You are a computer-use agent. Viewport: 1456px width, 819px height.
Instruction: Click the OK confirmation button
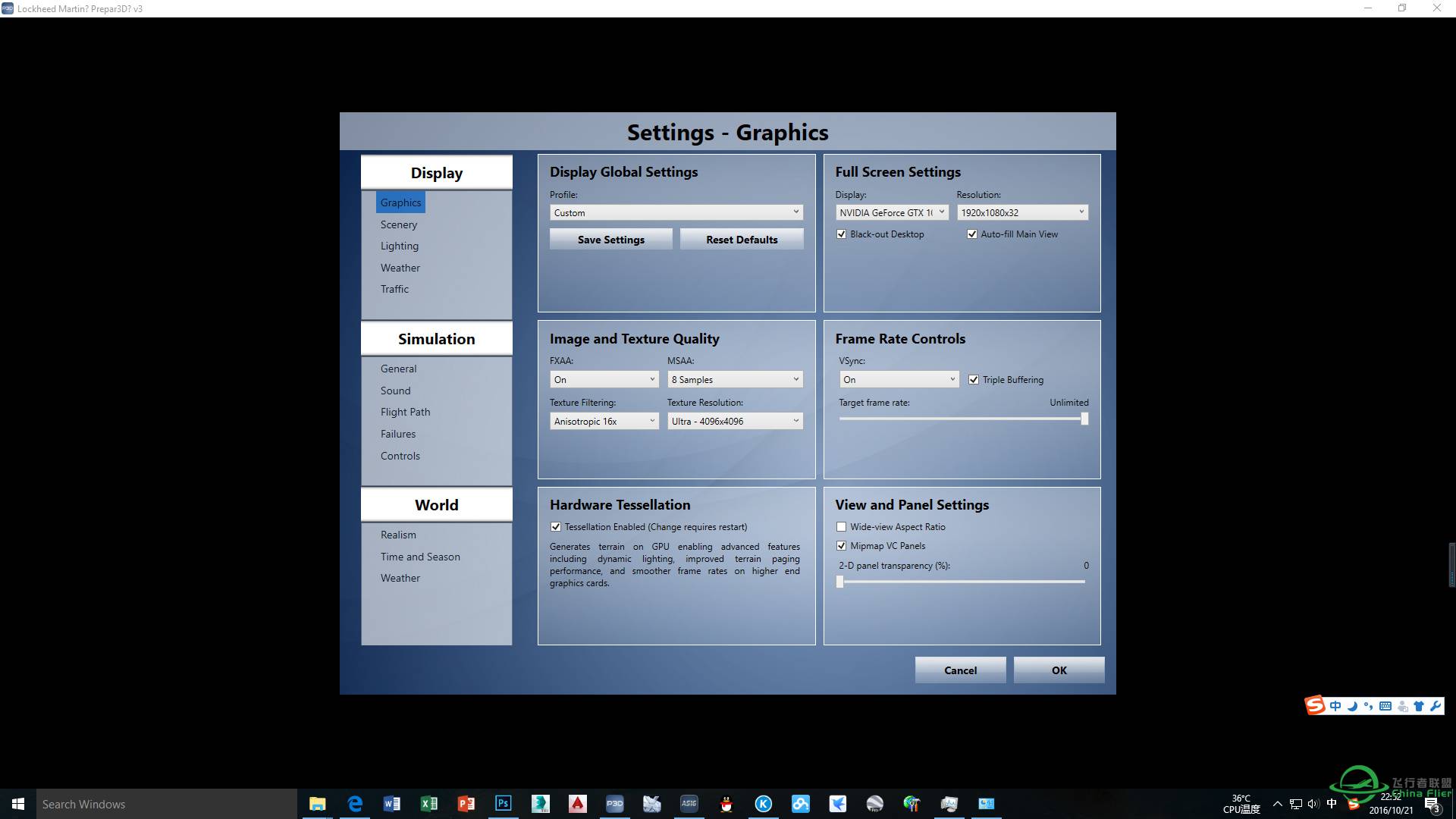[x=1059, y=670]
